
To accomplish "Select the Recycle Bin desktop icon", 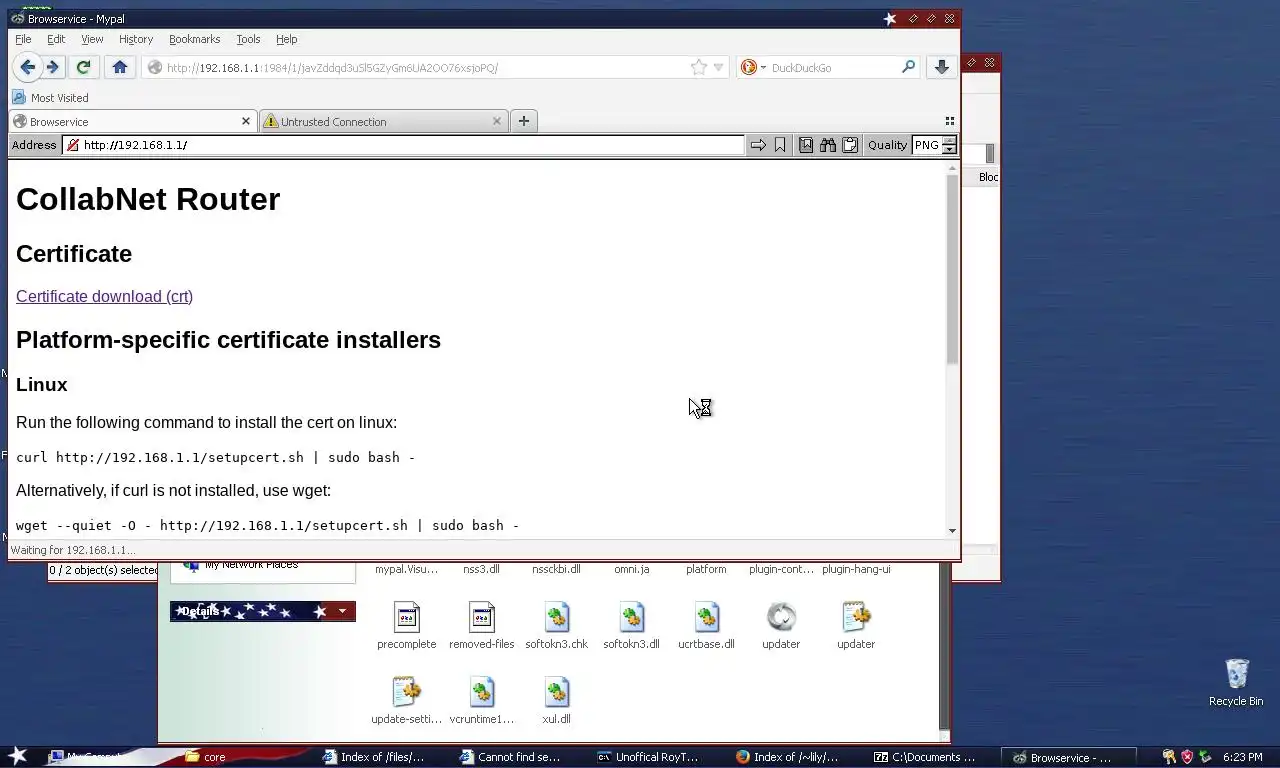I will click(x=1236, y=682).
